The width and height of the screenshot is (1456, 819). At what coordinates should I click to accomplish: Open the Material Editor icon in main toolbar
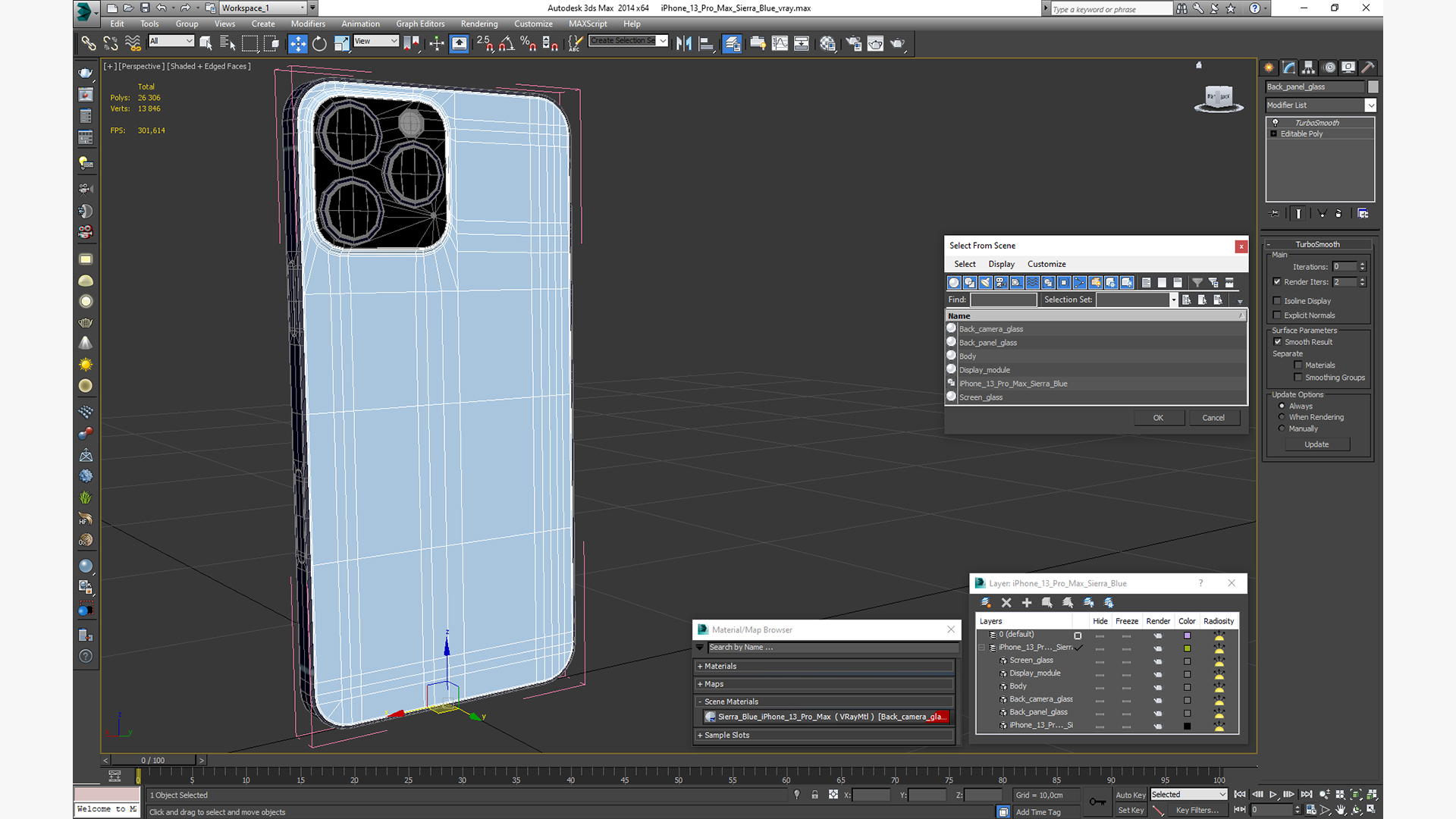(x=827, y=43)
